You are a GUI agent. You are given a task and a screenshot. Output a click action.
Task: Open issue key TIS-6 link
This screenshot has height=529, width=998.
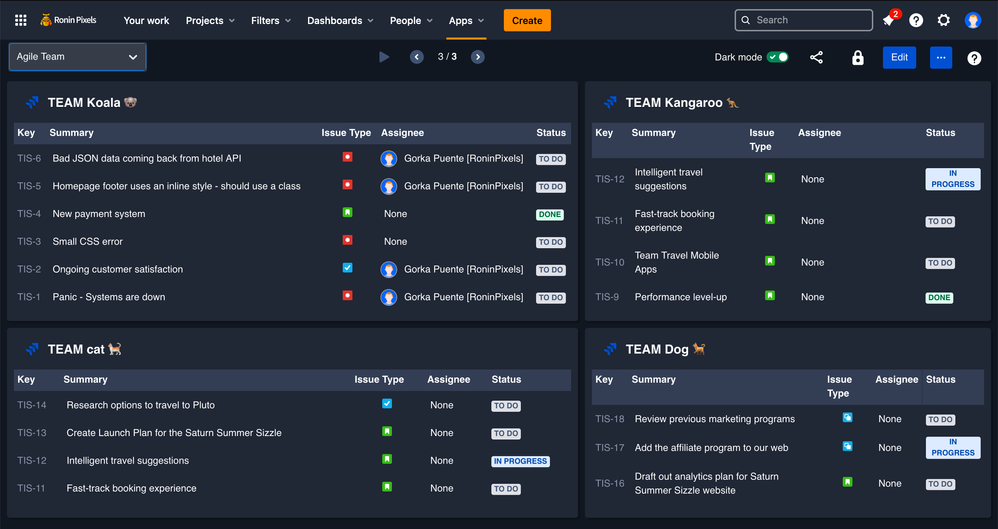pyautogui.click(x=29, y=159)
